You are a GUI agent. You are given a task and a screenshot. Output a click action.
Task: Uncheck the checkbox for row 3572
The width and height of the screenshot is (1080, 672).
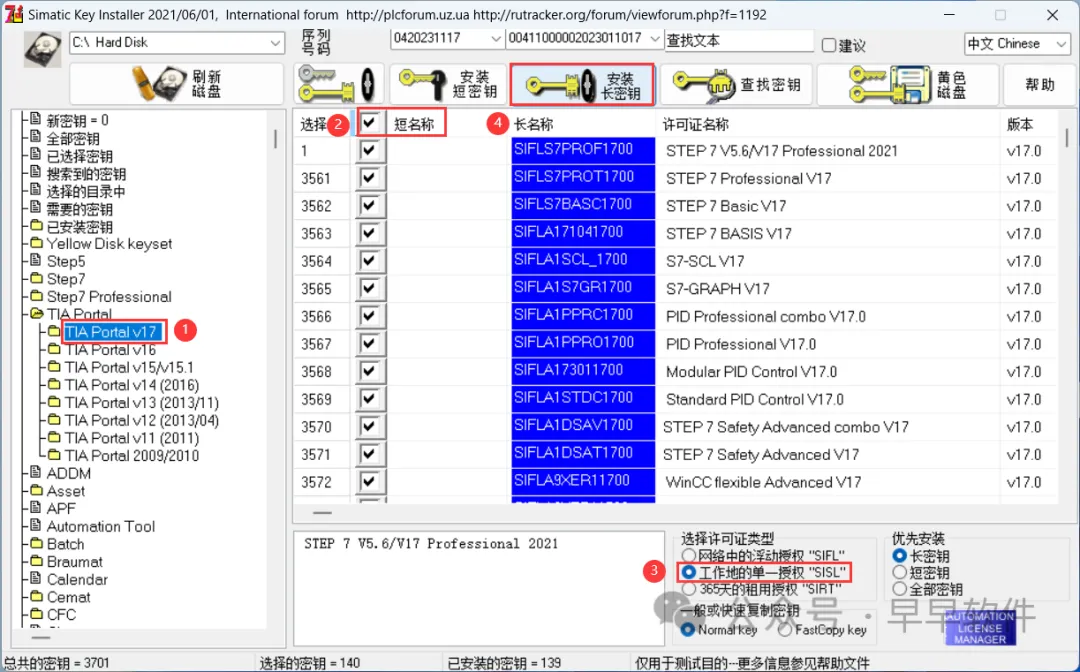coord(370,481)
